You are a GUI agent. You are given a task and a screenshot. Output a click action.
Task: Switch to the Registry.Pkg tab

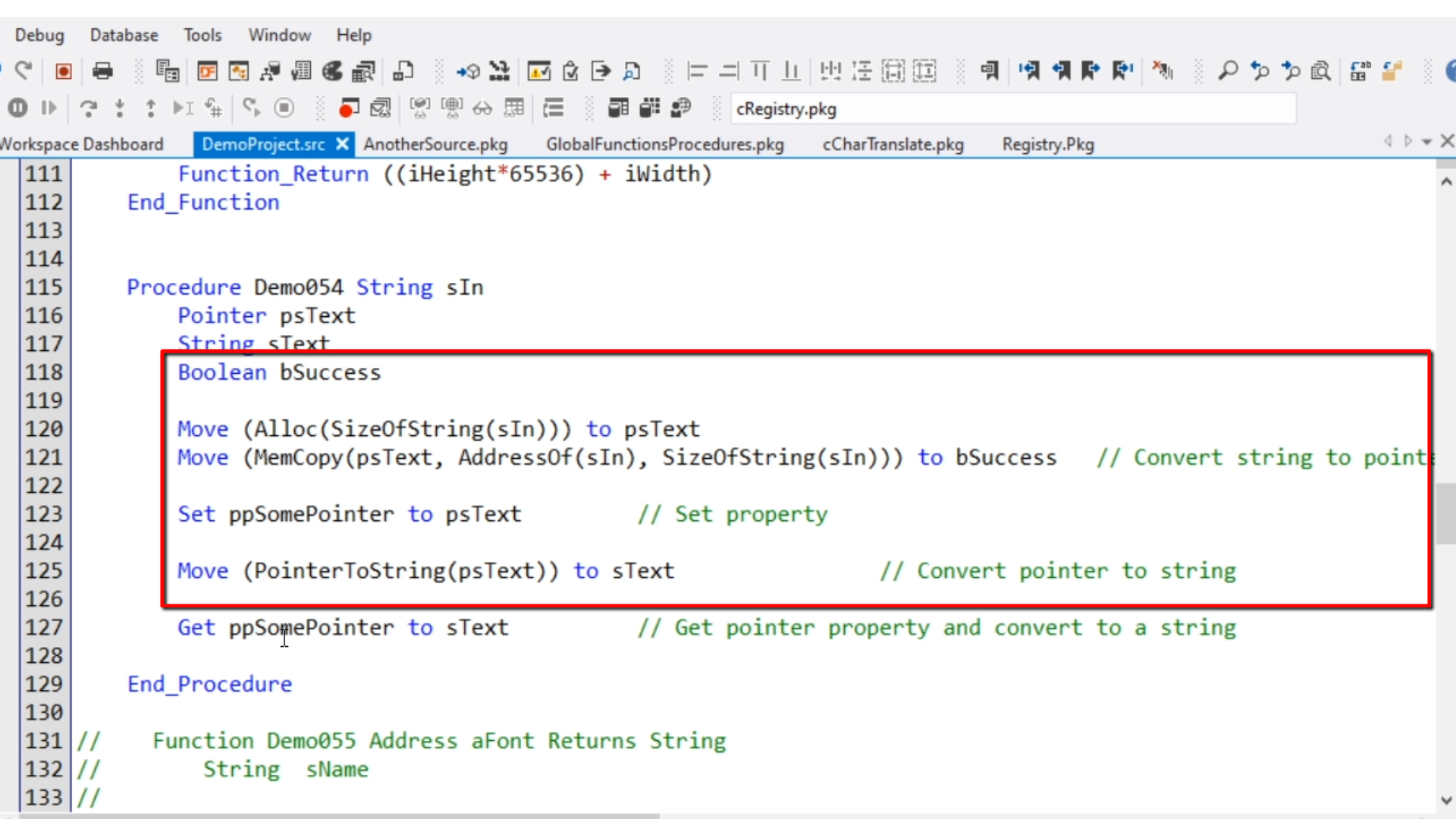(x=1047, y=144)
